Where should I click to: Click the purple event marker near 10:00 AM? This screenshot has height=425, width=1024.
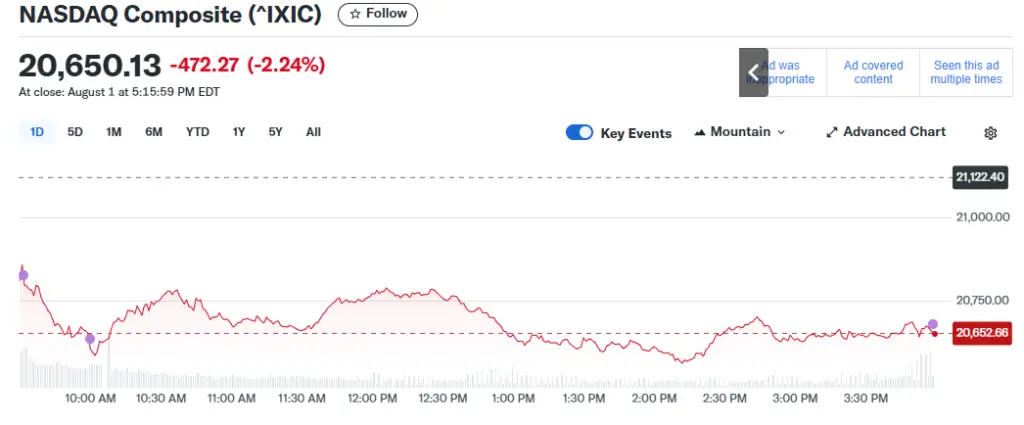click(90, 339)
